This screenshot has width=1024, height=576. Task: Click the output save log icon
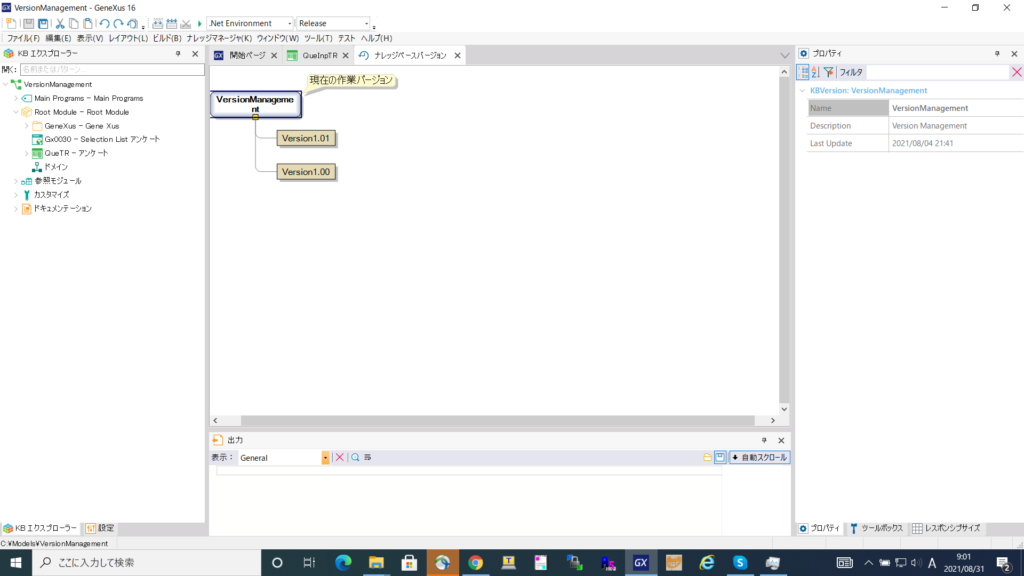click(x=720, y=458)
